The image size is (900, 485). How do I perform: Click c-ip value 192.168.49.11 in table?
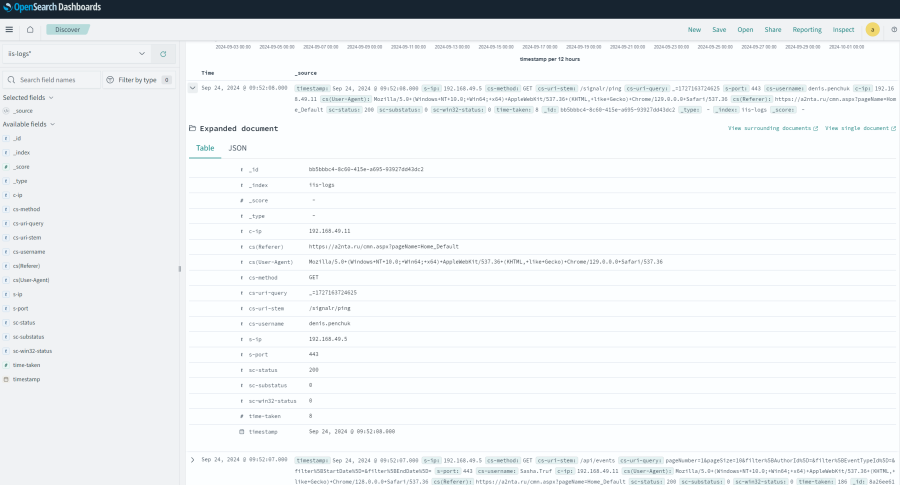point(329,231)
